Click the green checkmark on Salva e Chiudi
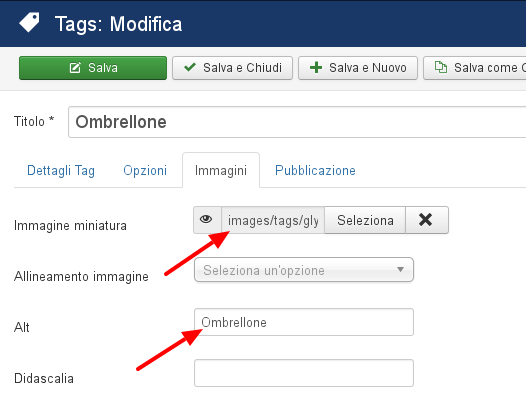This screenshot has width=526, height=403. pyautogui.click(x=190, y=67)
